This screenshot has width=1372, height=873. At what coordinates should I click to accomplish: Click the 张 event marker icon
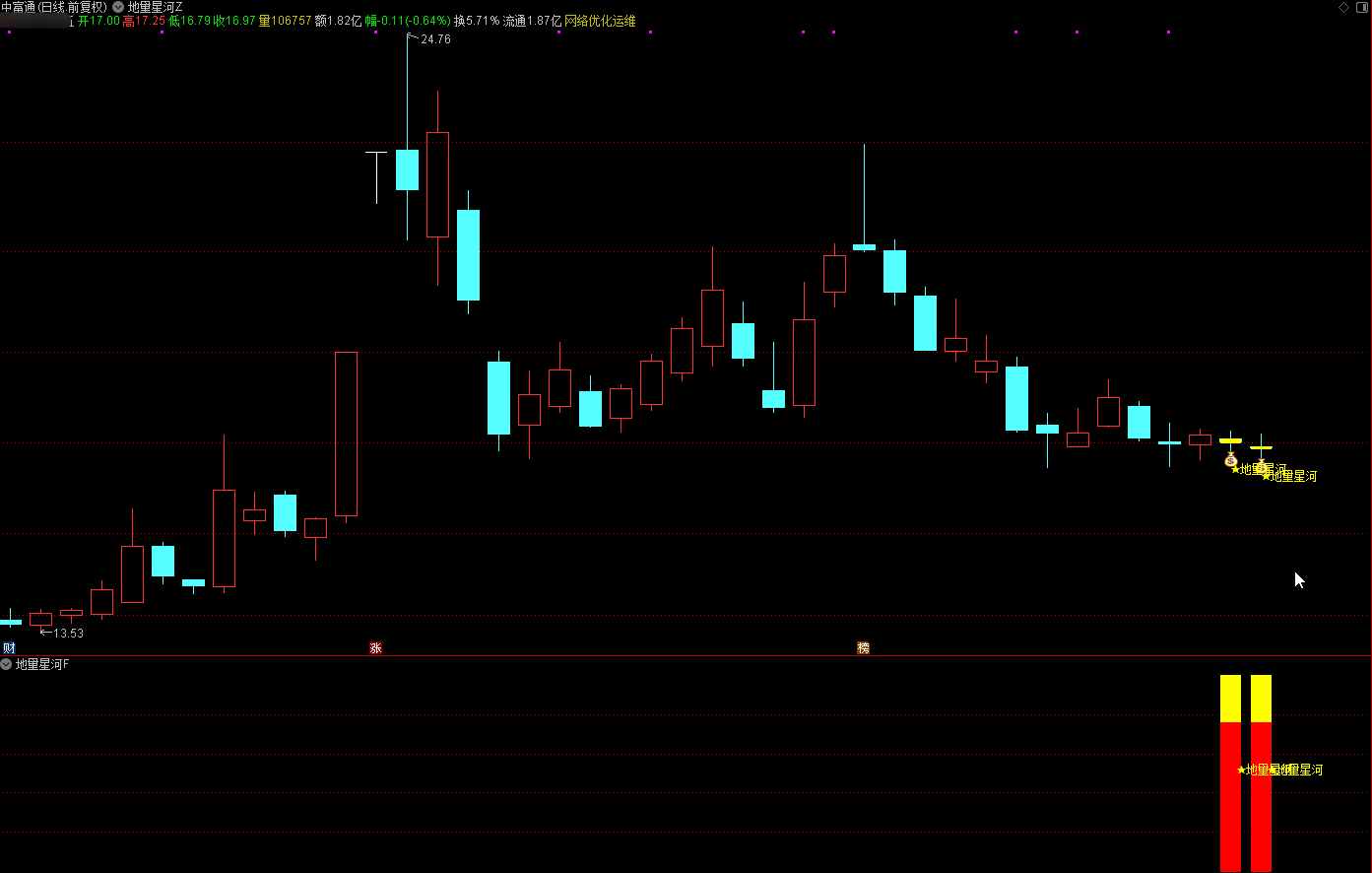click(375, 647)
